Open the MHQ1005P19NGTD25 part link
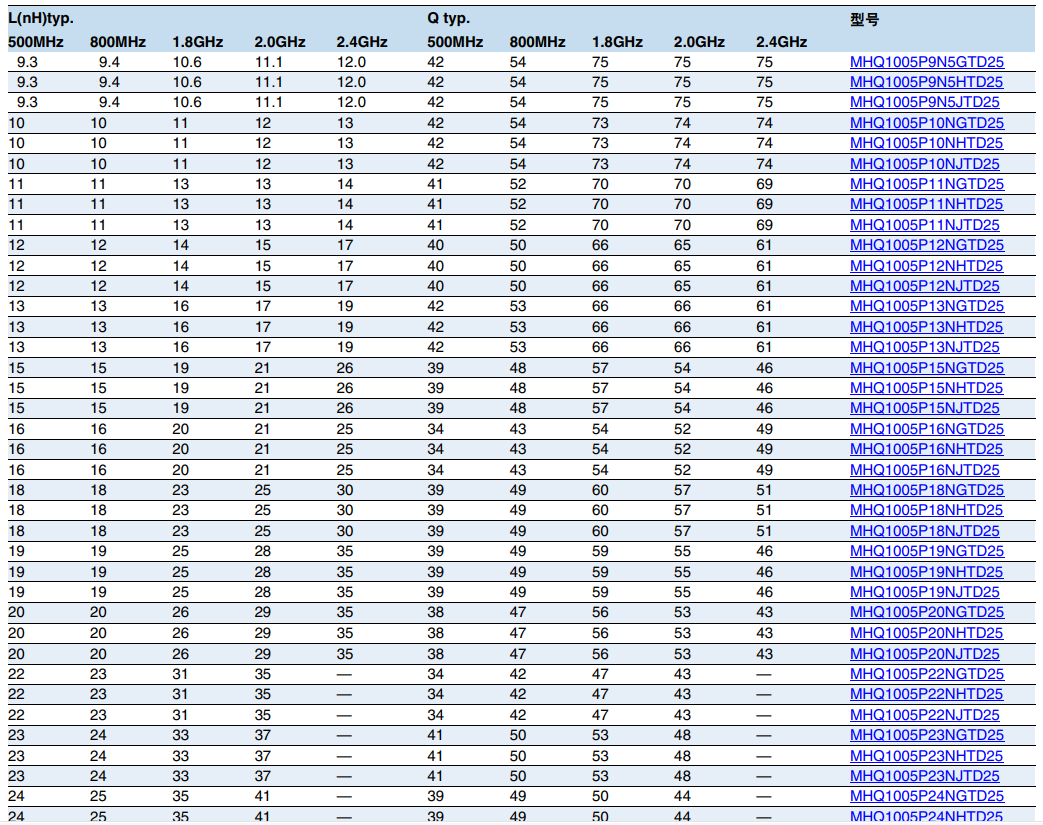Screen dimensions: 1043x825 927,551
